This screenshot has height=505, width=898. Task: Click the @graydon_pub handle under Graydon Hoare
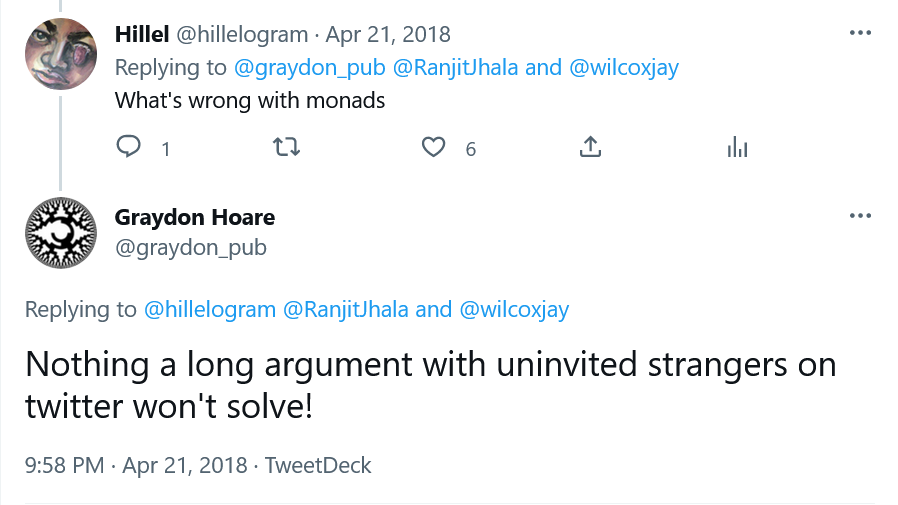coord(191,247)
